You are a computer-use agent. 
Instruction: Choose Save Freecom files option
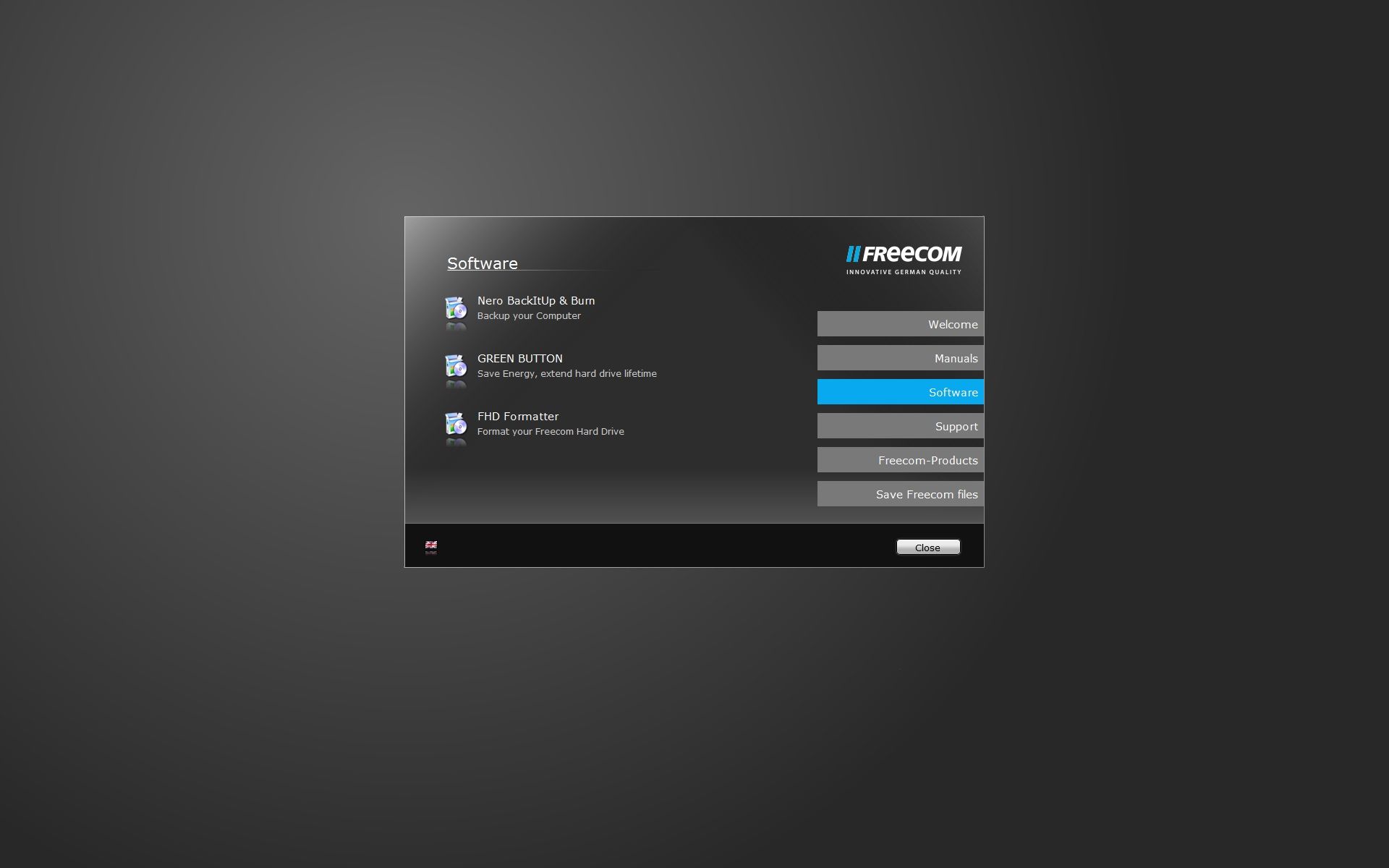pos(901,494)
